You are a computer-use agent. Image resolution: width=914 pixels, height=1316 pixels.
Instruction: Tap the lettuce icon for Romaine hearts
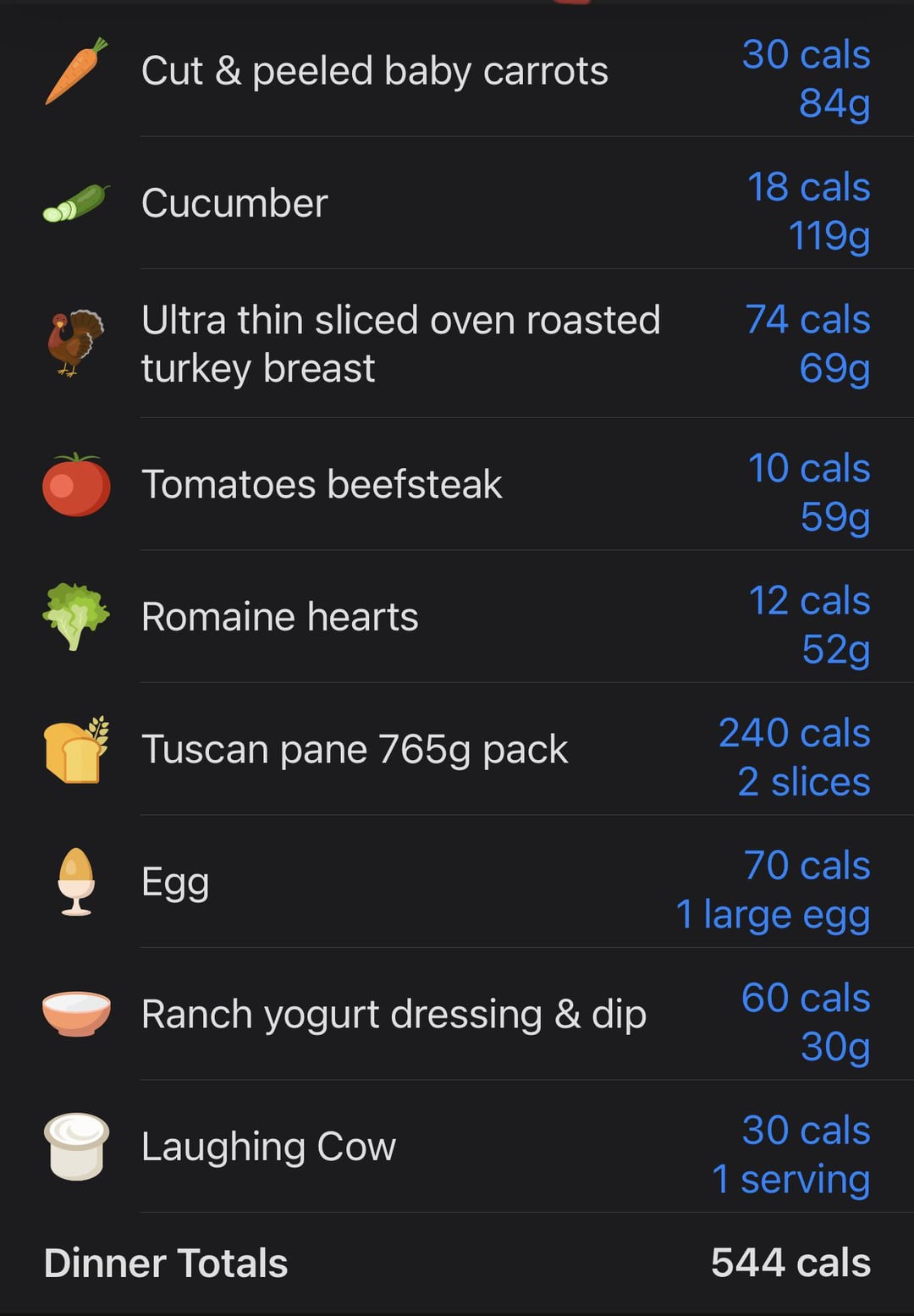(x=76, y=616)
